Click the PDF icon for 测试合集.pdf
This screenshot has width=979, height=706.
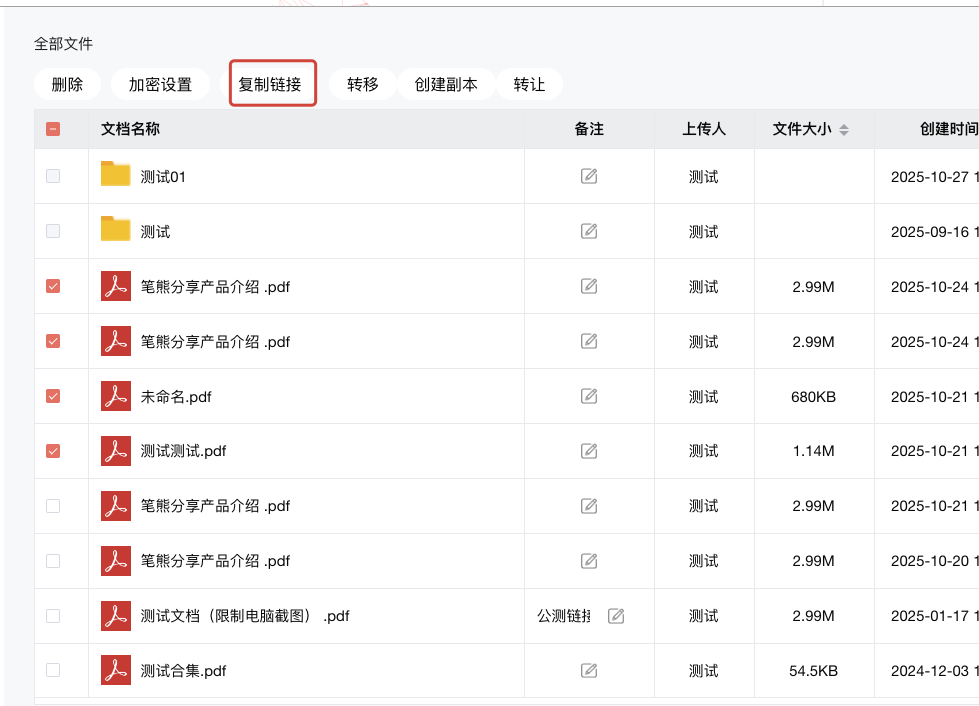(x=116, y=670)
